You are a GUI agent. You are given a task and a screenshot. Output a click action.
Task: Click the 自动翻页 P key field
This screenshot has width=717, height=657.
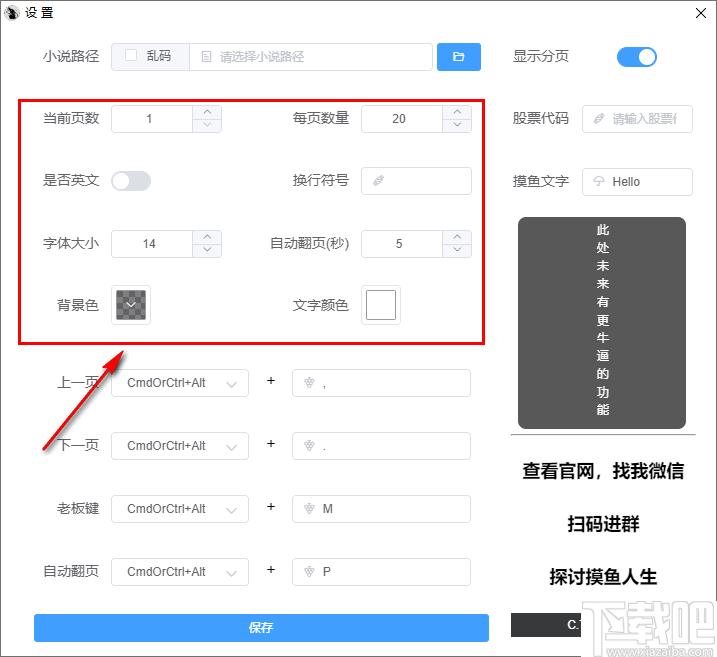click(x=381, y=572)
